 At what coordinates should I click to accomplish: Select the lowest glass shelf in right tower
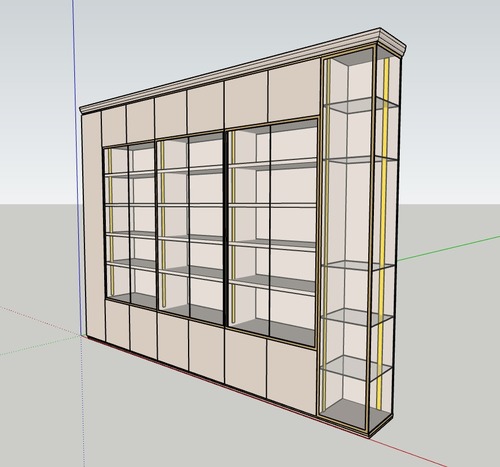[x=356, y=367]
